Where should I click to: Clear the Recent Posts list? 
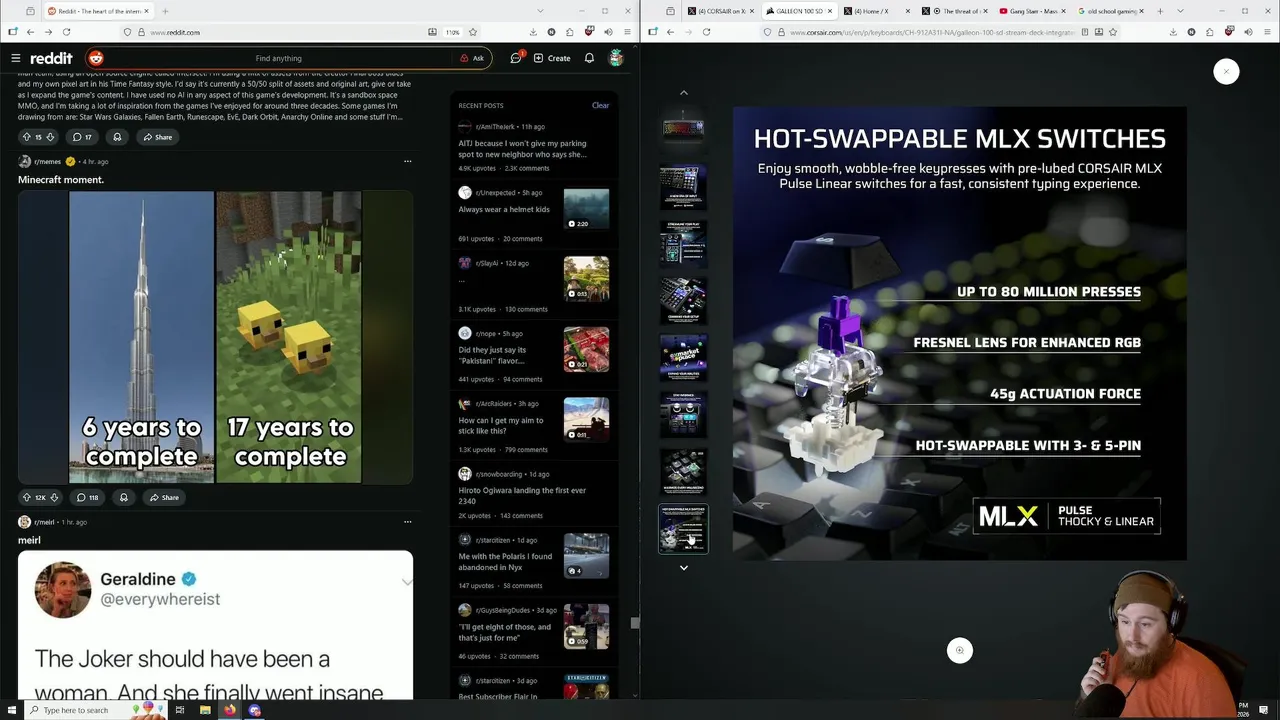click(600, 105)
